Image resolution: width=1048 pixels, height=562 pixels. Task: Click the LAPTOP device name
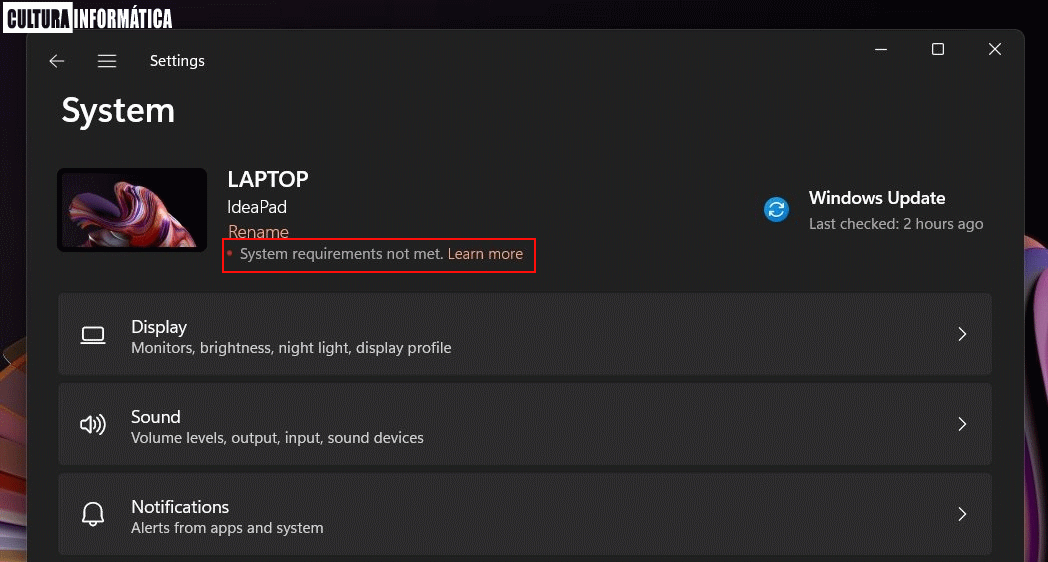tap(267, 179)
